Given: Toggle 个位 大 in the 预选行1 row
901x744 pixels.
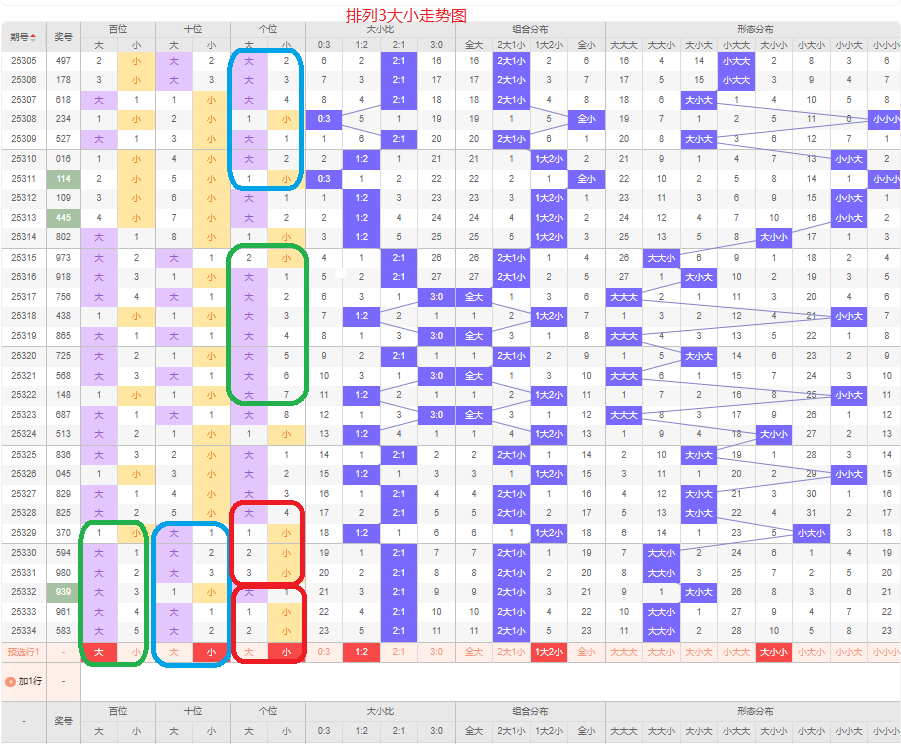Looking at the screenshot, I should click(x=249, y=652).
